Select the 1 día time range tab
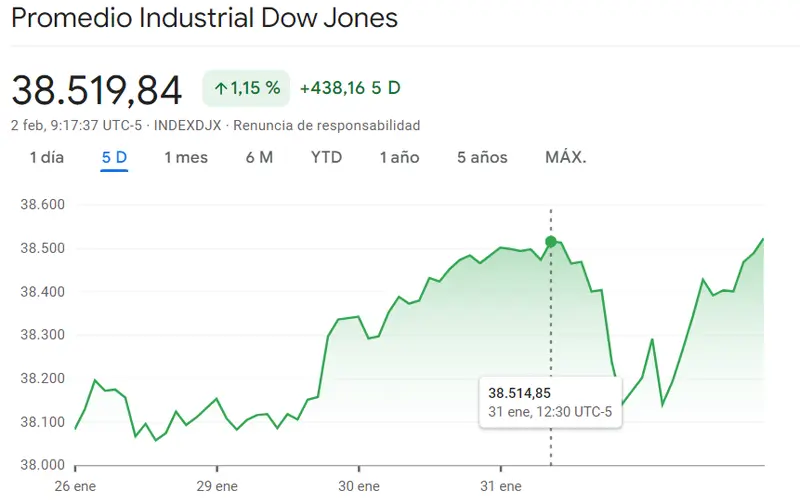This screenshot has width=800, height=504. [47, 157]
